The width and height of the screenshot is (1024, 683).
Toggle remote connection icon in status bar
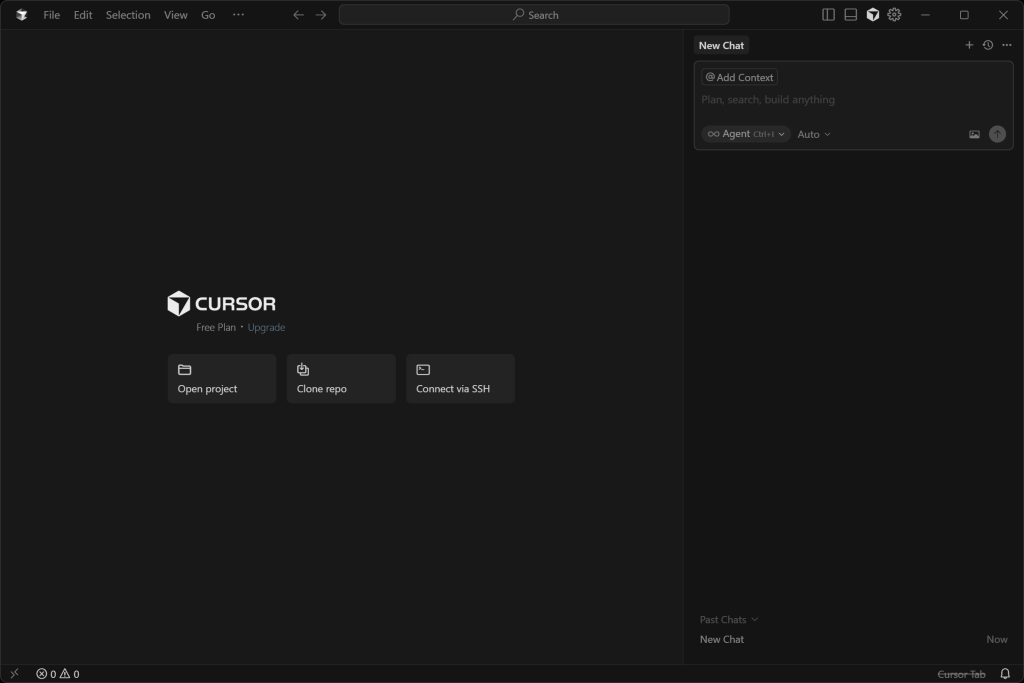14,673
